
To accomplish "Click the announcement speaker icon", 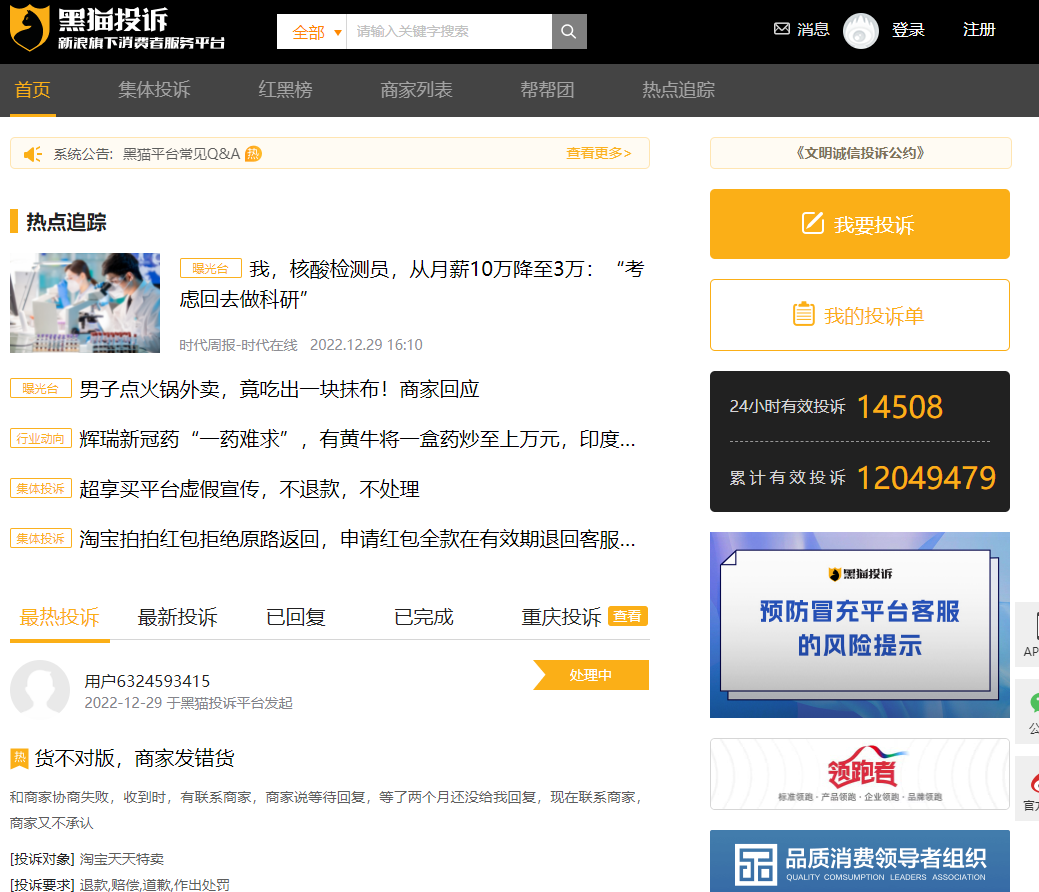I will tap(33, 154).
